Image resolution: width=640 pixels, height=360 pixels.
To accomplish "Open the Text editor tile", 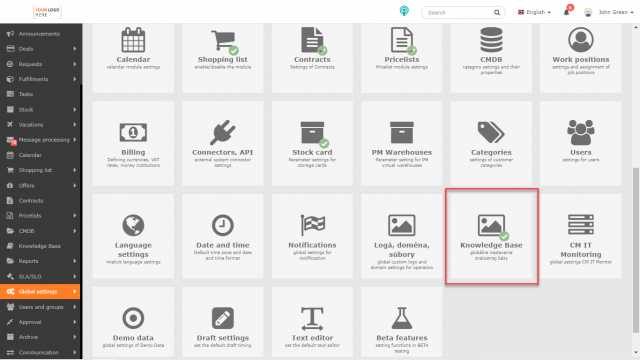I will point(312,322).
